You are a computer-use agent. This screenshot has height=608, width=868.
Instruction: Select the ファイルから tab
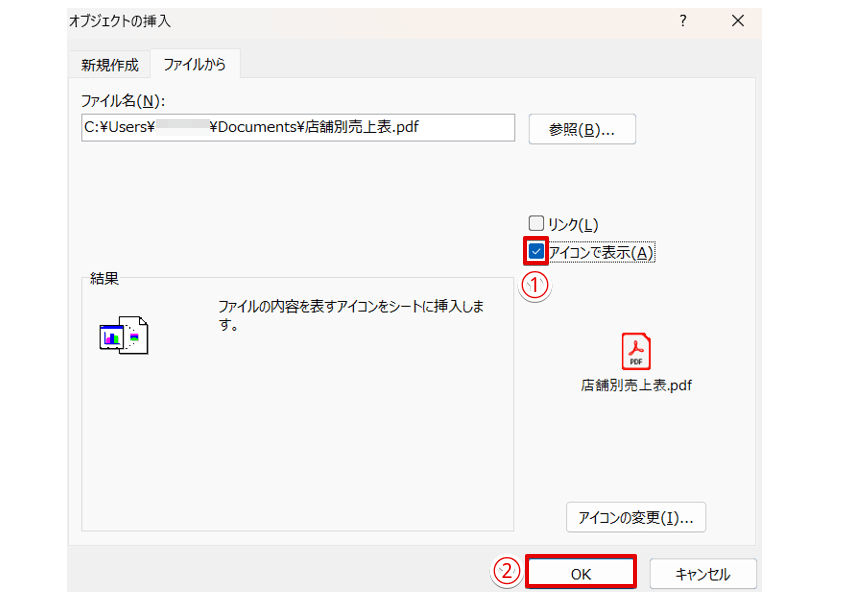tap(195, 63)
